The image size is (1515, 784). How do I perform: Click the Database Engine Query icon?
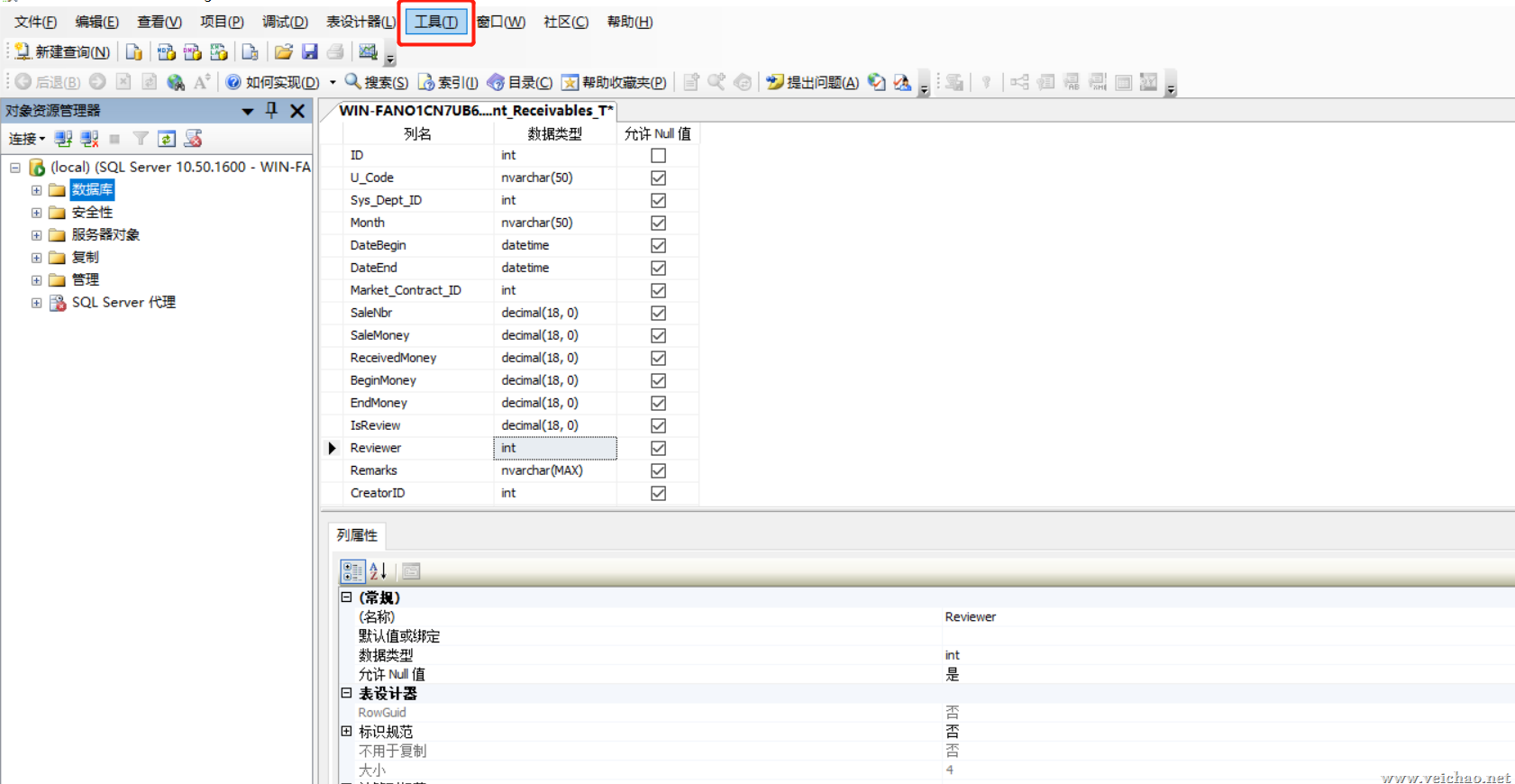[x=133, y=52]
